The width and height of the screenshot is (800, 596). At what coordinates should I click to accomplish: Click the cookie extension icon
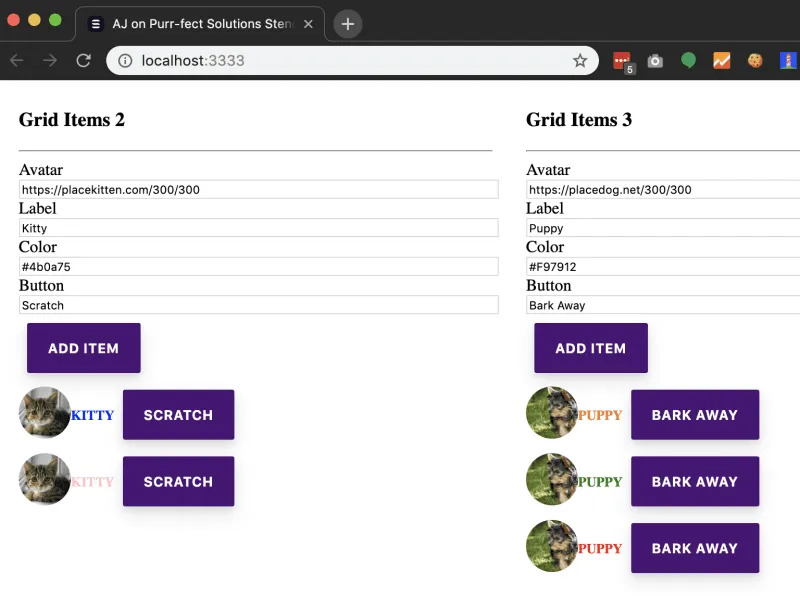tap(755, 61)
